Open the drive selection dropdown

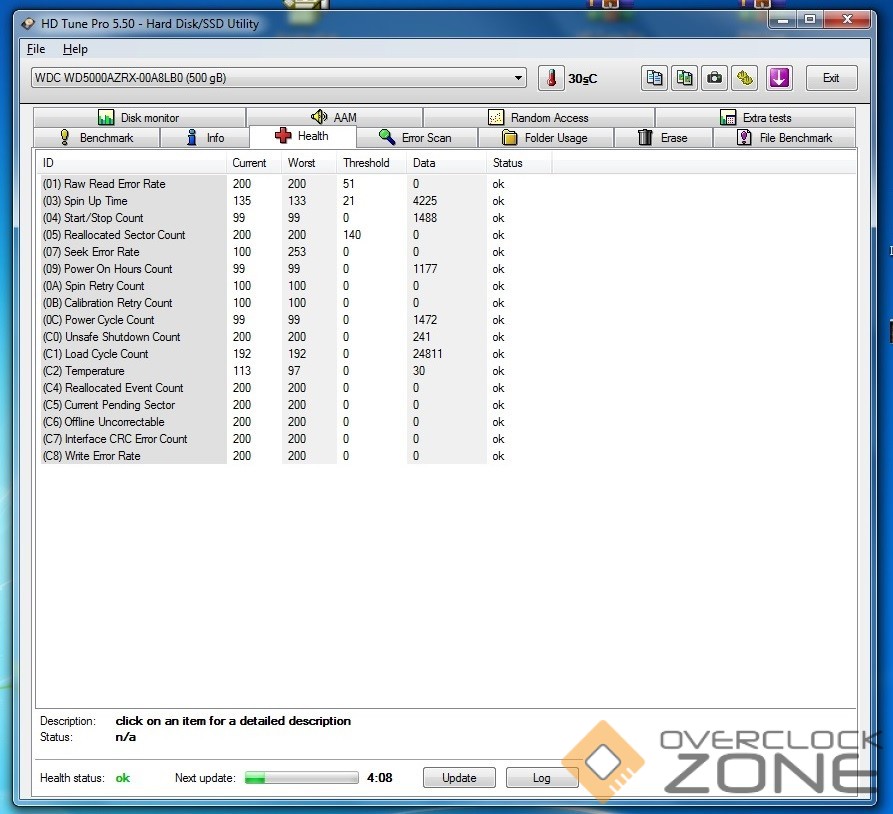click(x=278, y=78)
